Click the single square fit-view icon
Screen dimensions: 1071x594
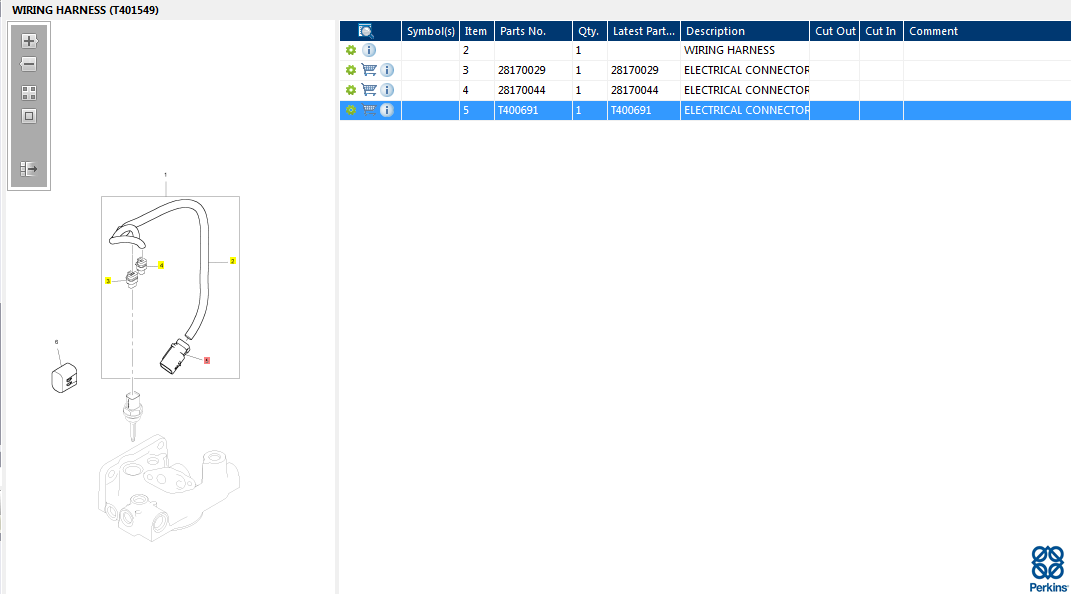(29, 116)
